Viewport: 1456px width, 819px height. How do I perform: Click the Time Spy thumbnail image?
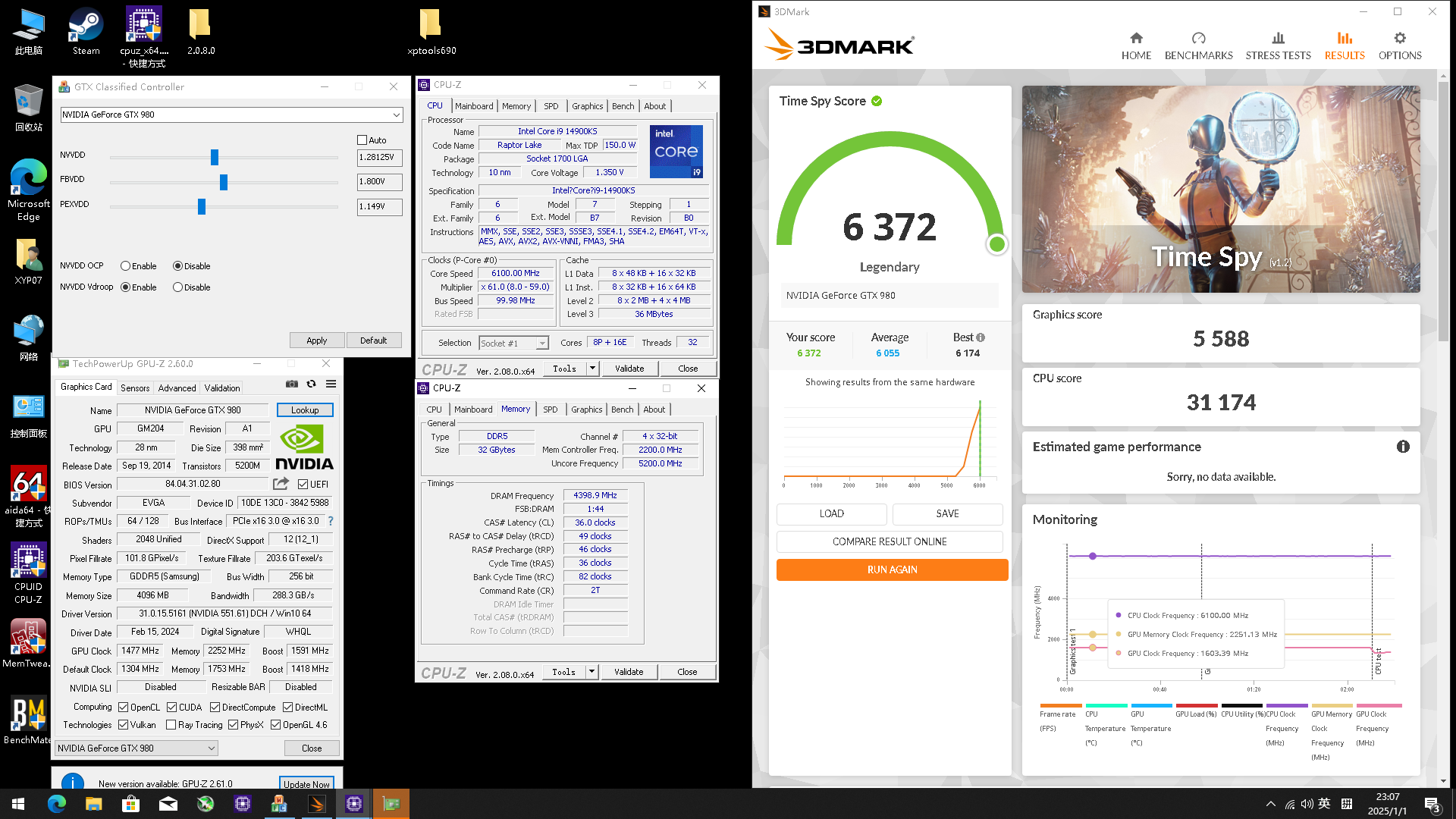[1221, 189]
